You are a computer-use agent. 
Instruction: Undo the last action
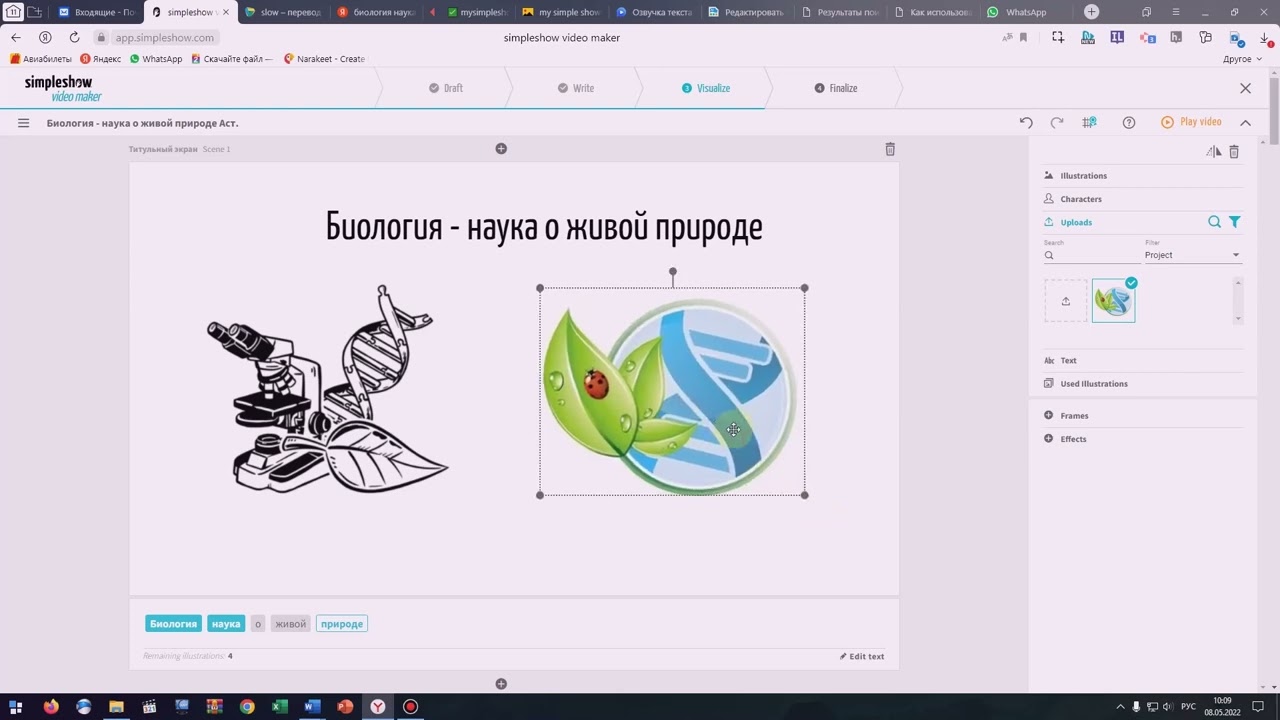click(1026, 122)
